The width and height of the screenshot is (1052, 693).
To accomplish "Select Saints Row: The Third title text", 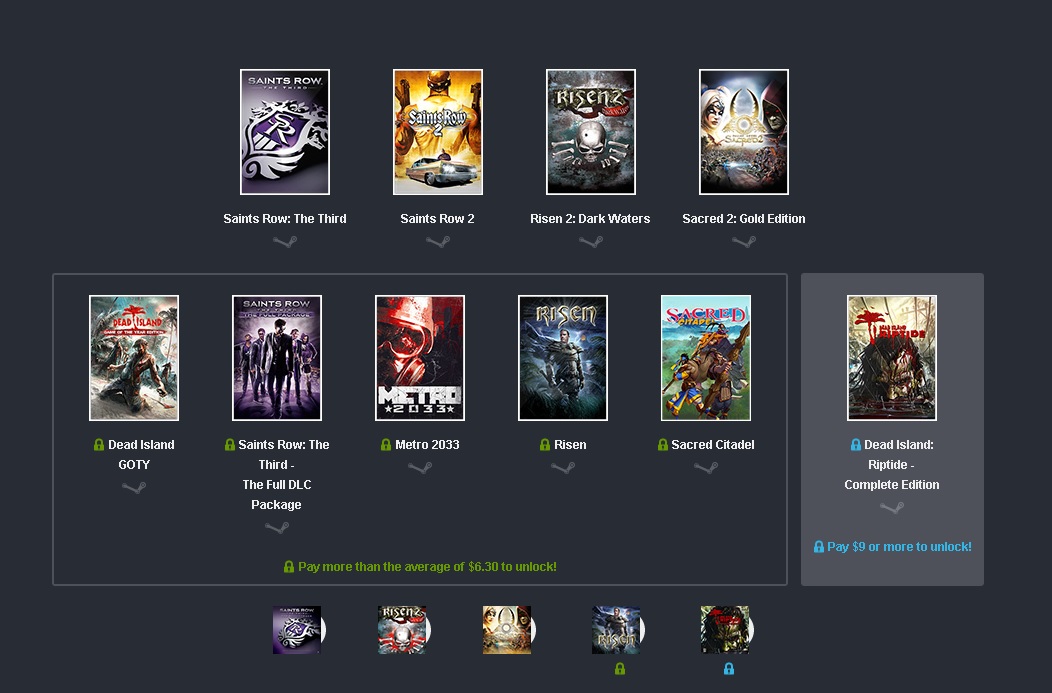I will coord(285,219).
